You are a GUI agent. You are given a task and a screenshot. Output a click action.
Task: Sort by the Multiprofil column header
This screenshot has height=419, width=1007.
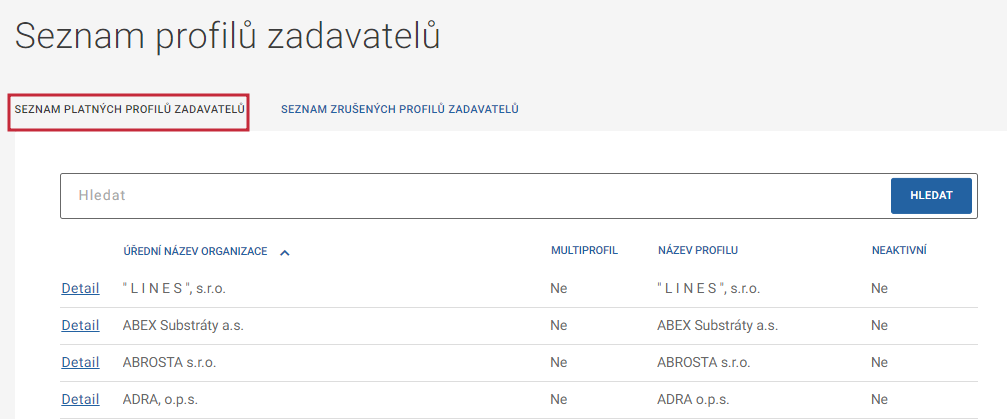584,250
